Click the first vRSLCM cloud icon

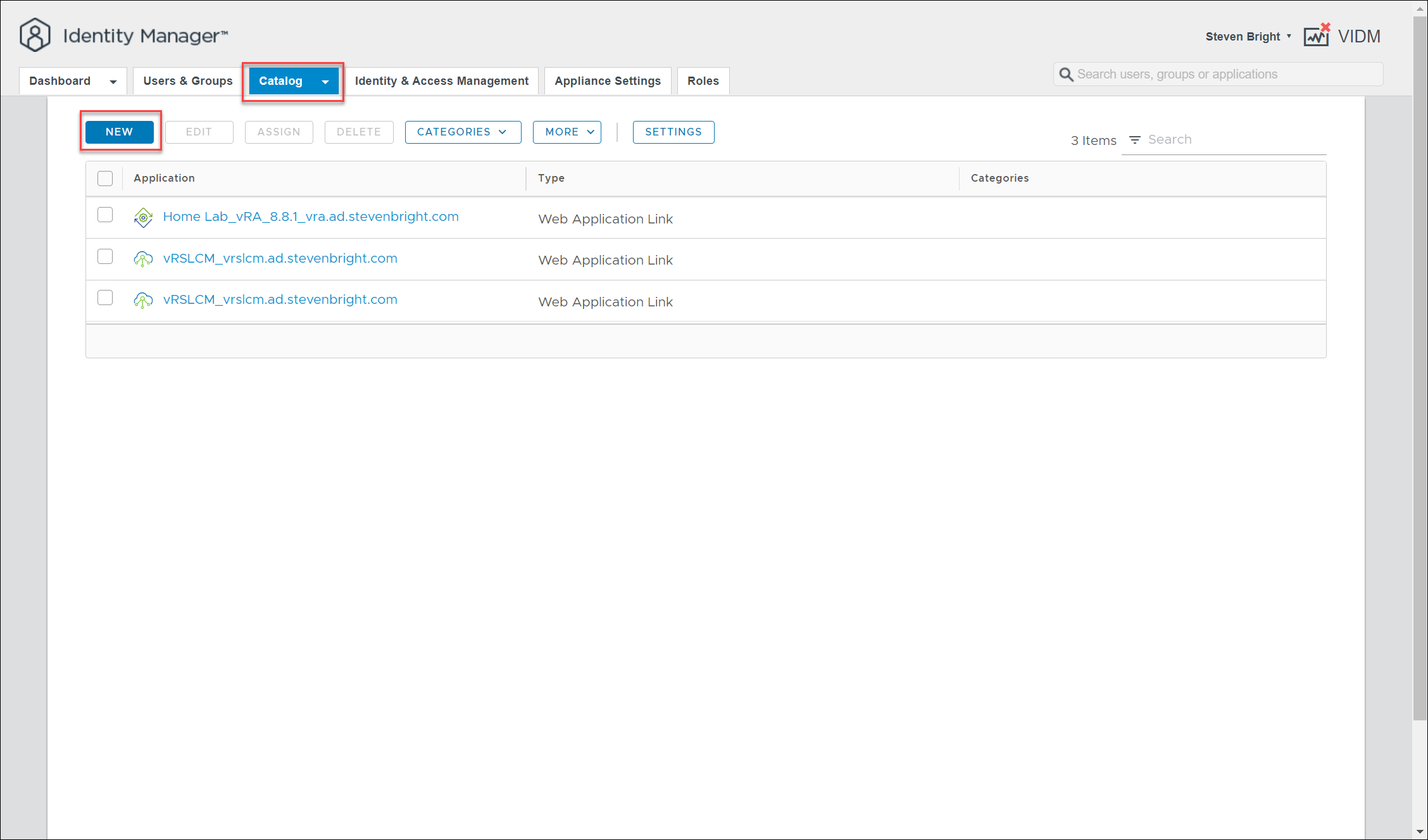[143, 259]
